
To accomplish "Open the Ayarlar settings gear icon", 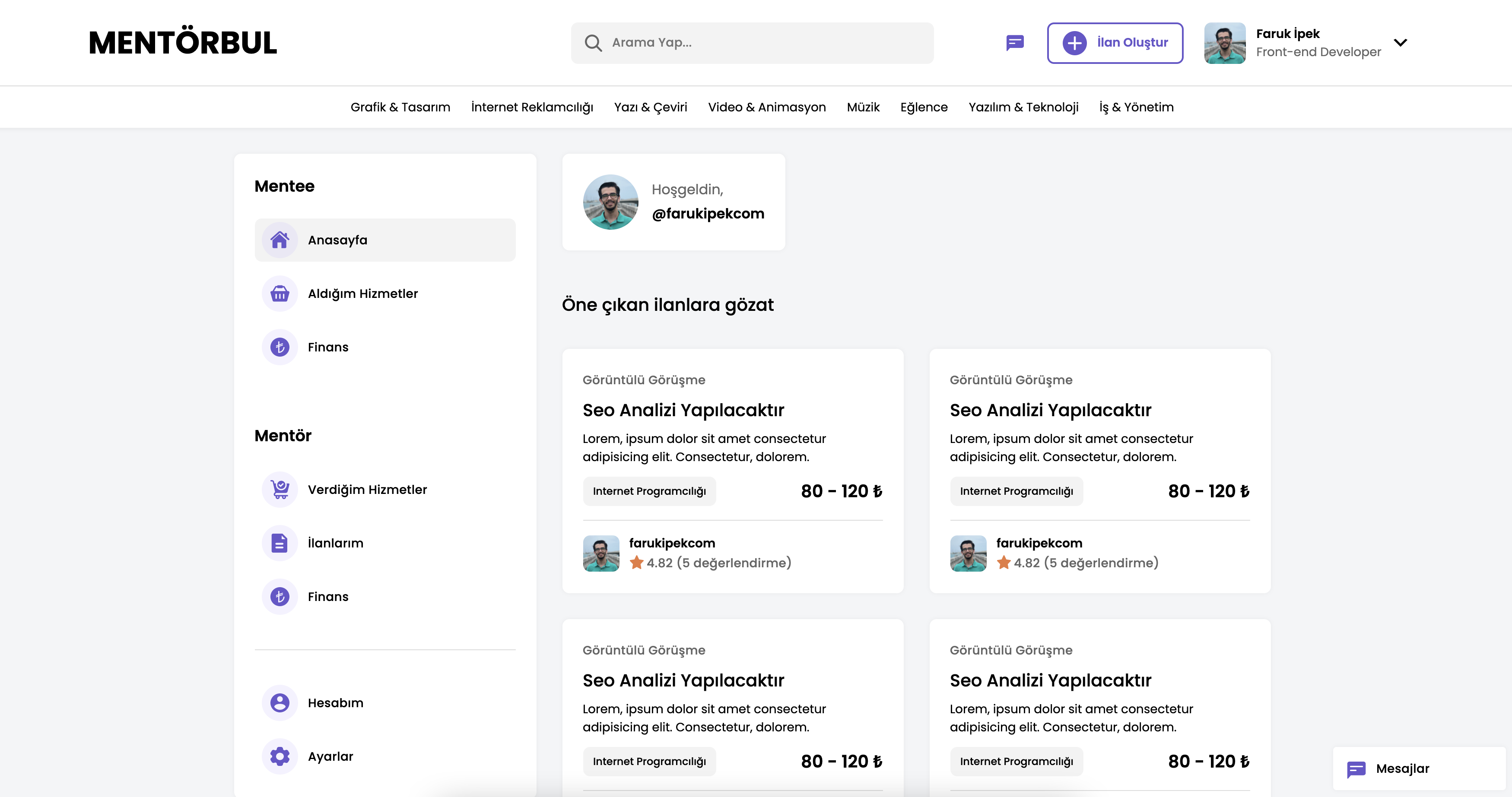I will [x=280, y=756].
